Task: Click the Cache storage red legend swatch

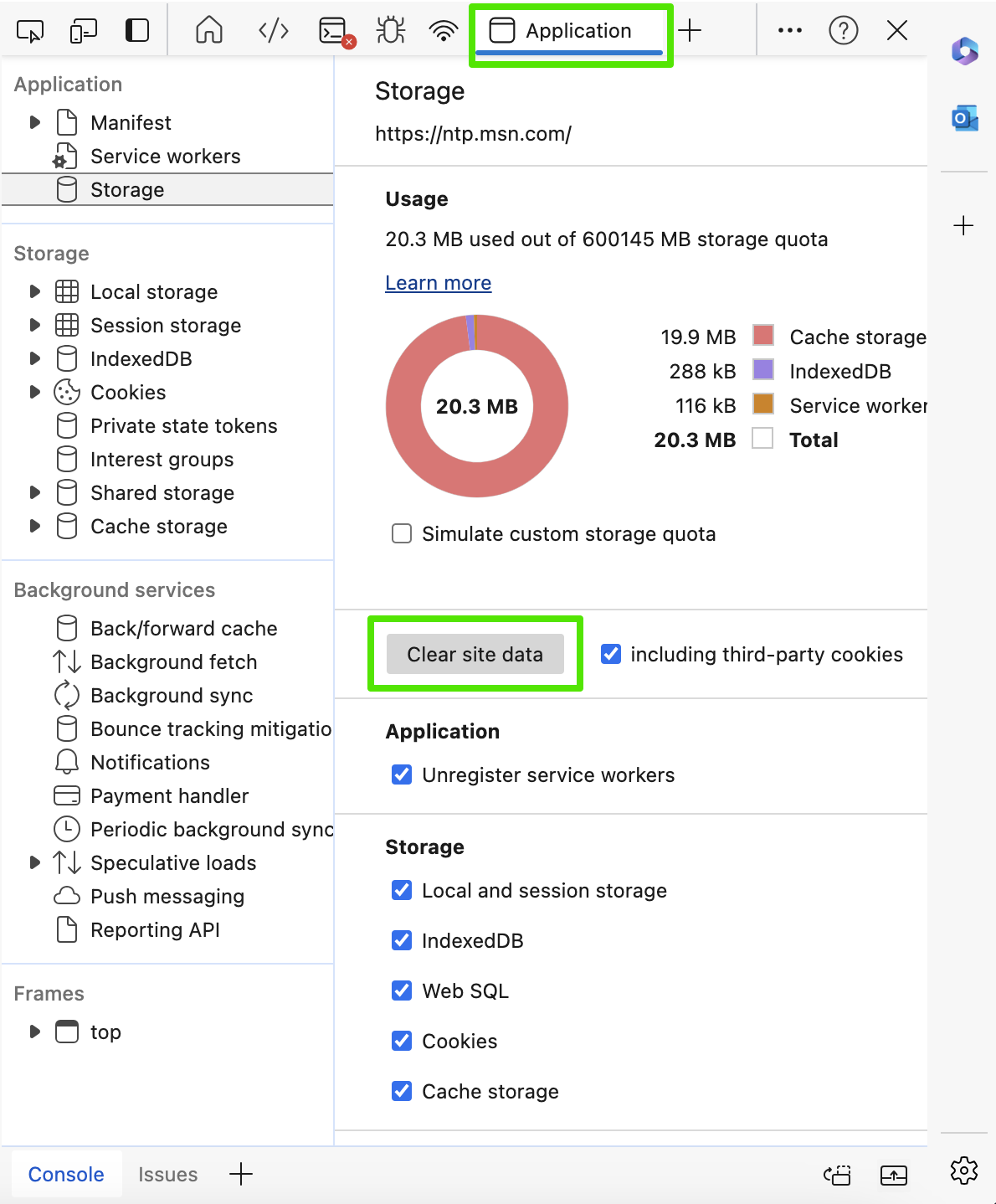Action: [763, 335]
